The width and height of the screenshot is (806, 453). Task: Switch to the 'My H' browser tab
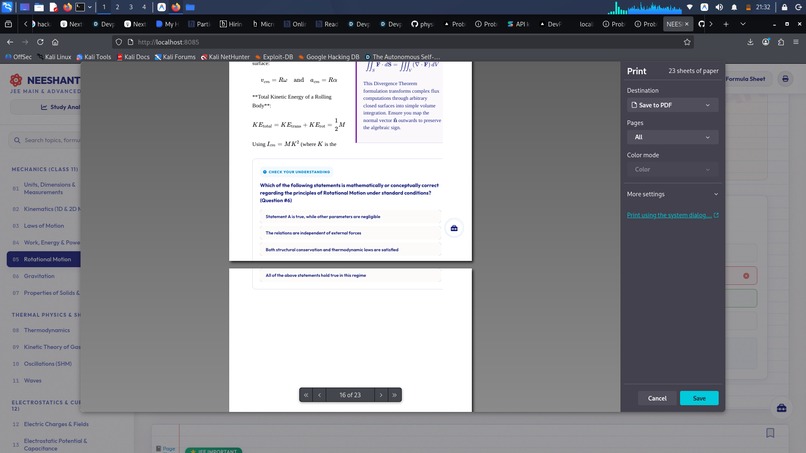pyautogui.click(x=168, y=24)
